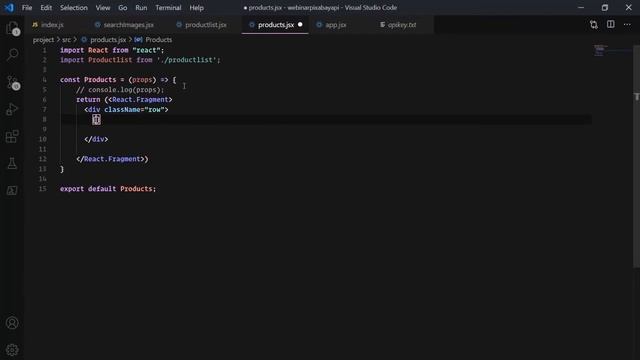
Task: Click the closing React.Fragment tag line
Action: 112,159
